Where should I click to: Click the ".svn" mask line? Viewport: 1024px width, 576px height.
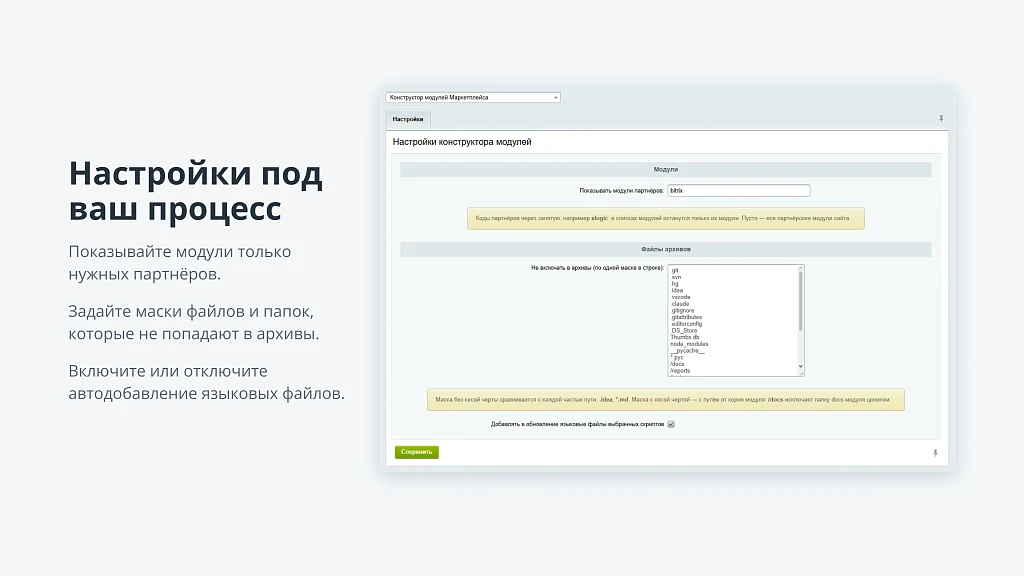[676, 277]
